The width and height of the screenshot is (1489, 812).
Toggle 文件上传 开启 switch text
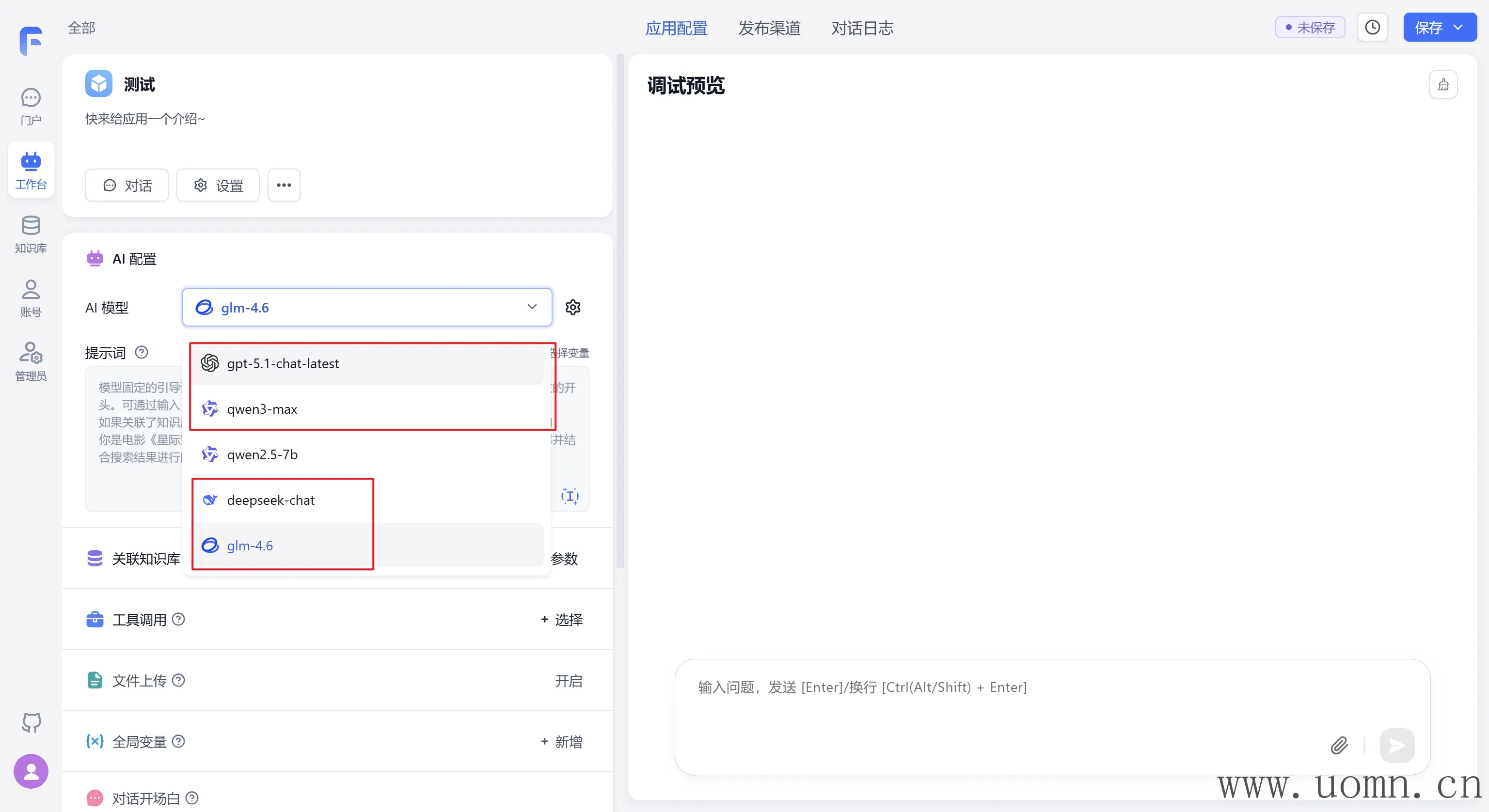coord(568,681)
